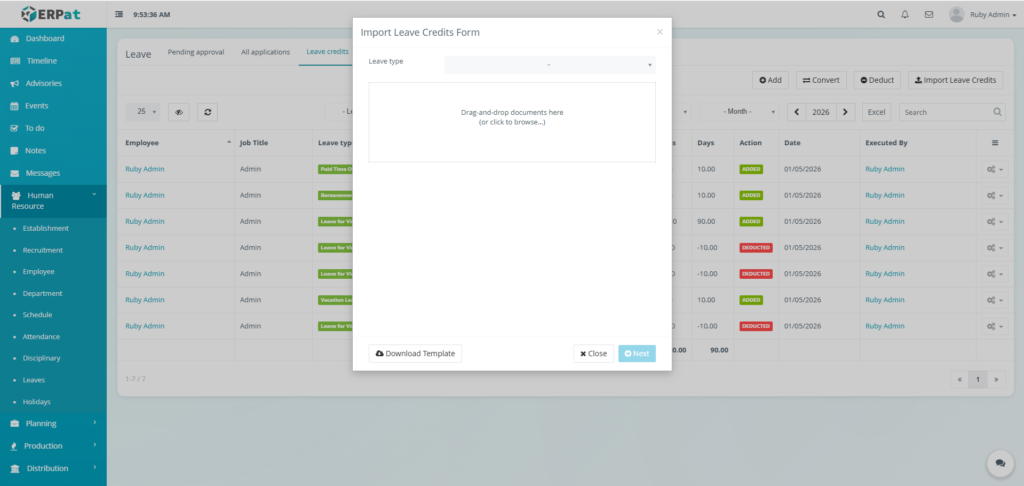Image resolution: width=1024 pixels, height=486 pixels.
Task: Open Department submenu item
Action: click(x=42, y=293)
